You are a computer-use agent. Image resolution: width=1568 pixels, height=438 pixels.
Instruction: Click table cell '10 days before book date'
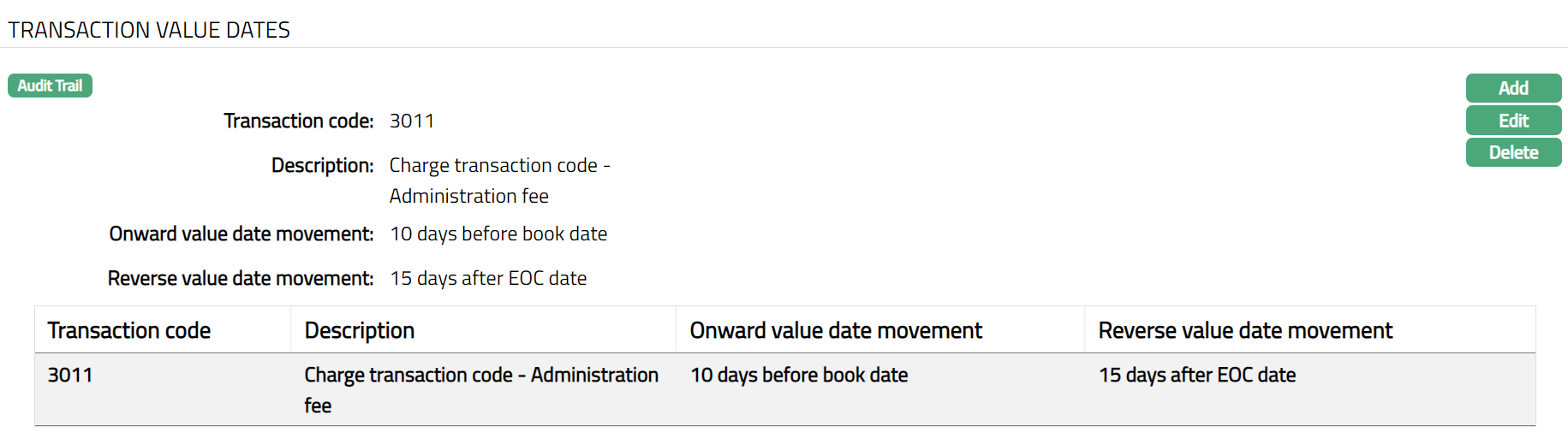tap(799, 375)
